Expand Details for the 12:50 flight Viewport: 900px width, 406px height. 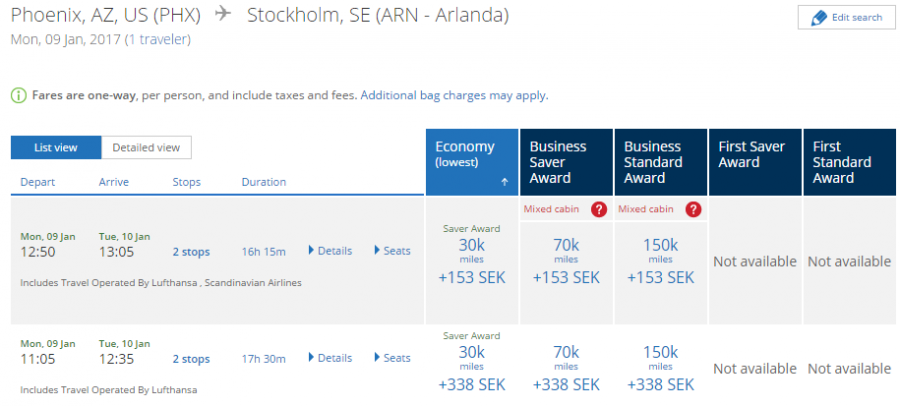click(x=330, y=251)
